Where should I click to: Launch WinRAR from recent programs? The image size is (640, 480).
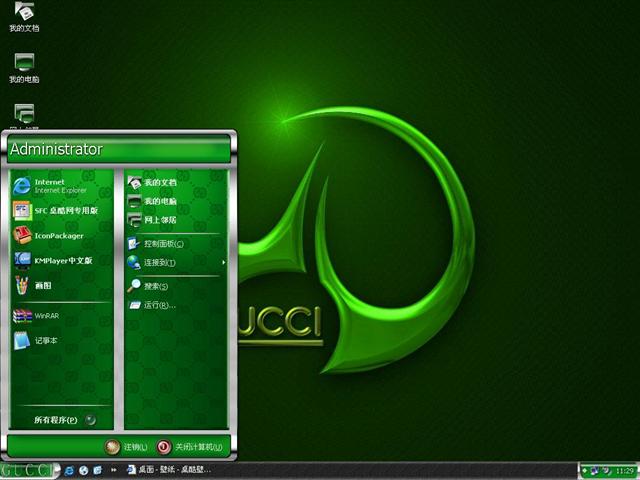[61, 316]
